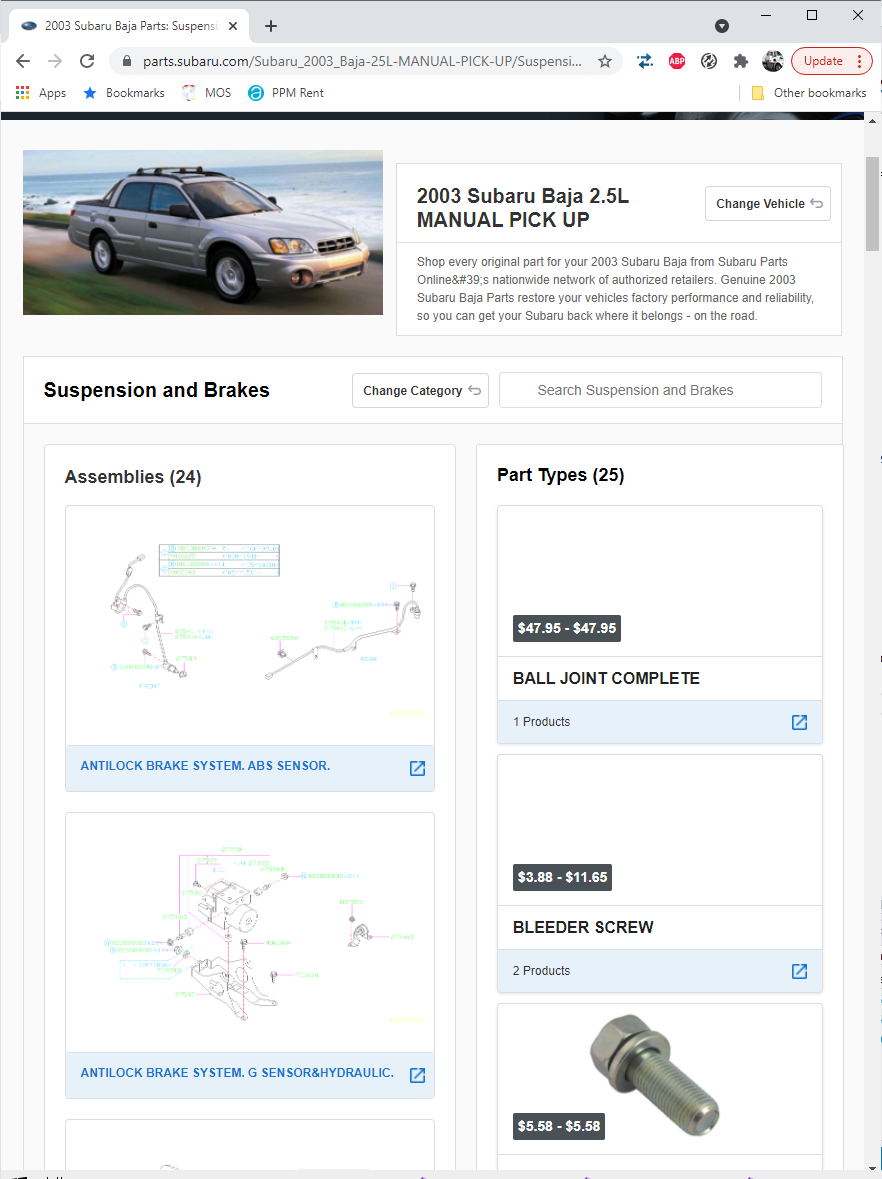Open a new browser tab
The height and width of the screenshot is (1179, 882).
click(x=271, y=26)
